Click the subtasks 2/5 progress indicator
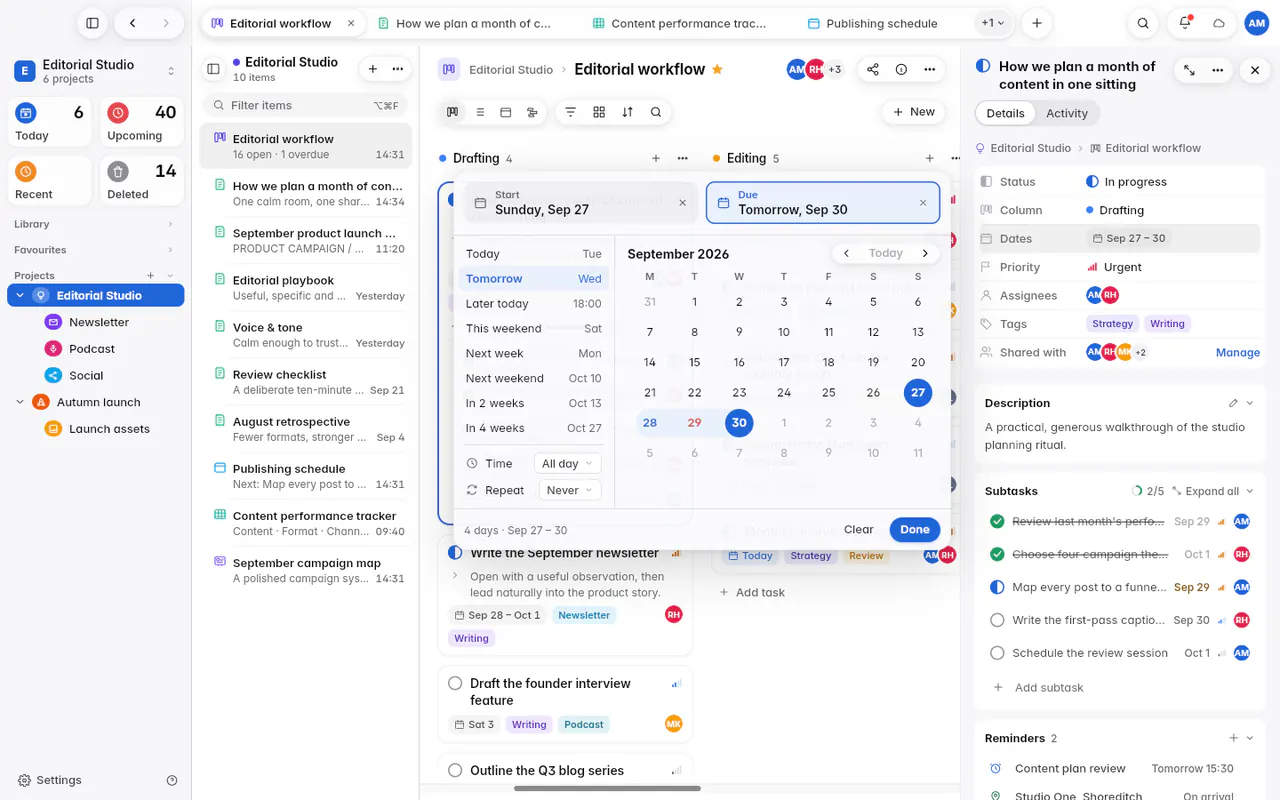This screenshot has height=800, width=1280. [1147, 491]
